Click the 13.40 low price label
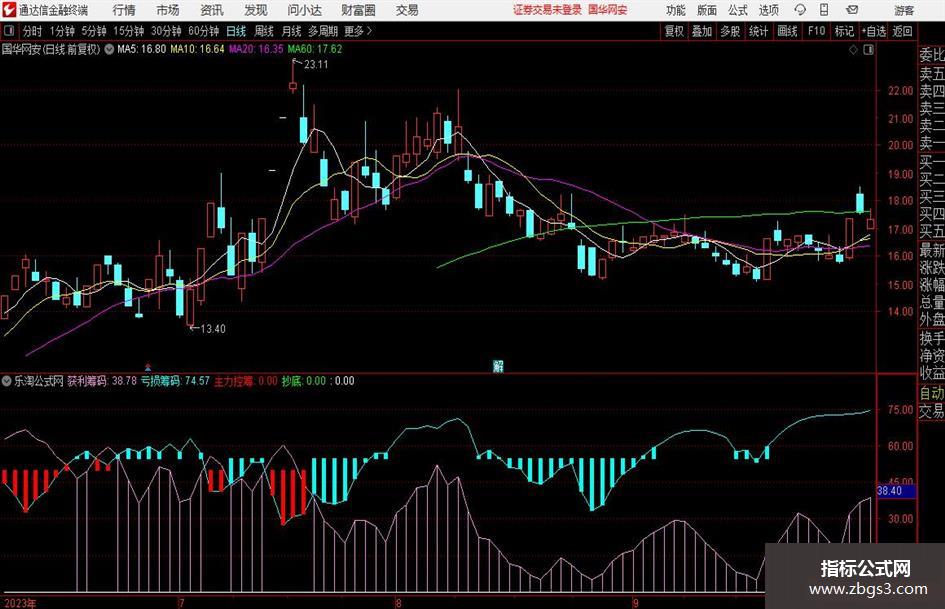 (x=213, y=329)
